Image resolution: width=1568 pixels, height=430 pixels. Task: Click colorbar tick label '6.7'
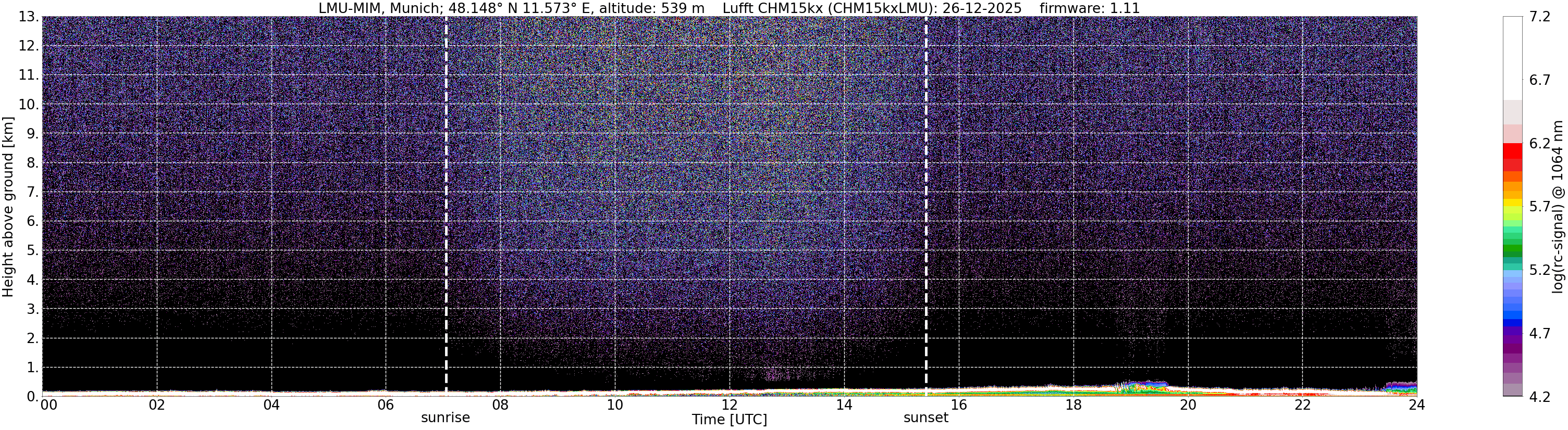(x=1539, y=80)
